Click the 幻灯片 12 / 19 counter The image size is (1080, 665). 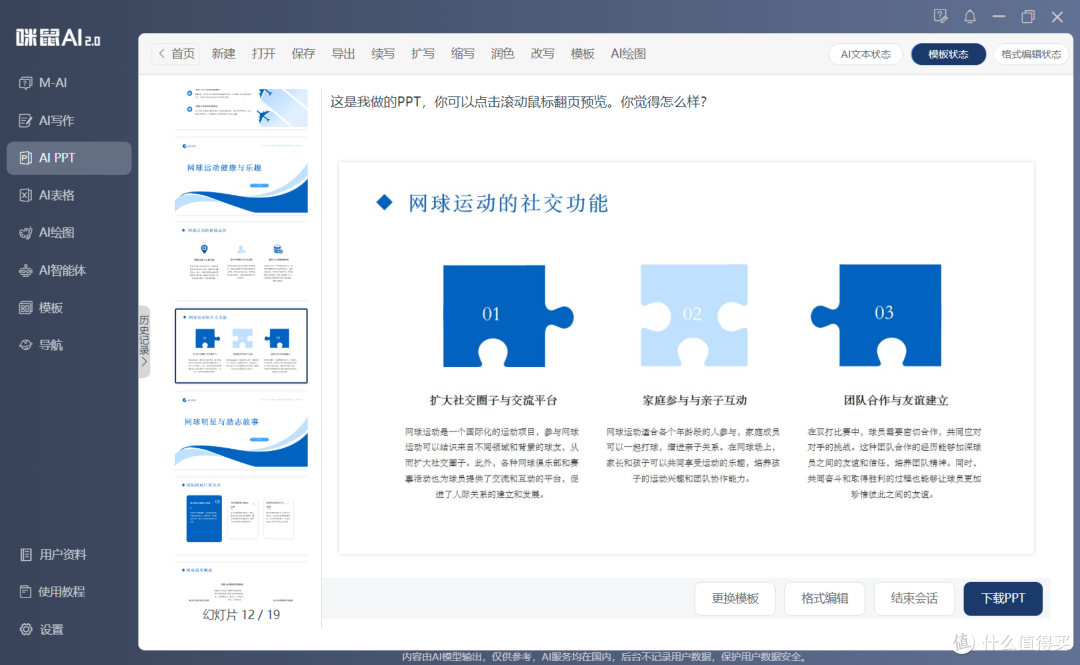point(241,614)
